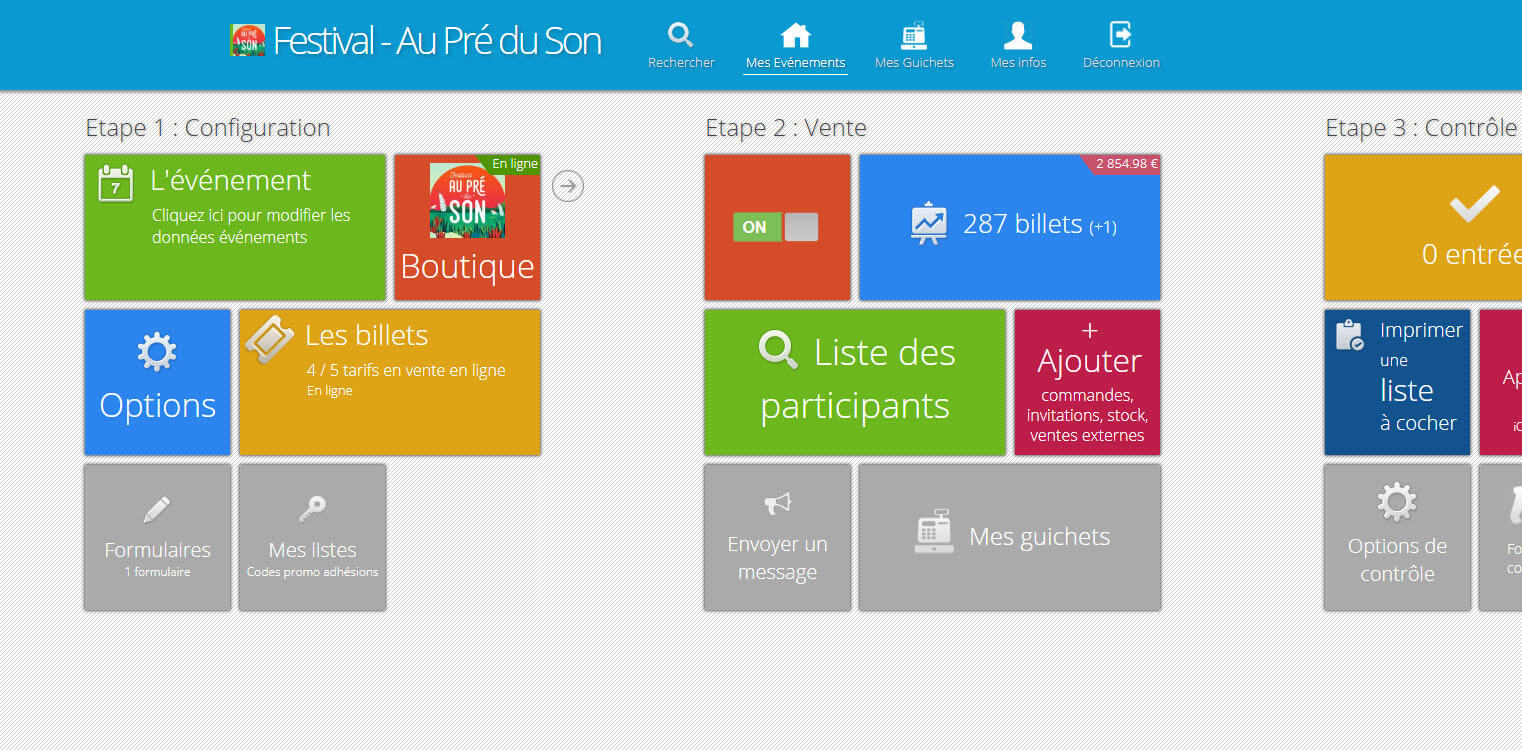Click Imprimer une liste à cocher tile
Screen dimensions: 1522x750
click(1397, 382)
